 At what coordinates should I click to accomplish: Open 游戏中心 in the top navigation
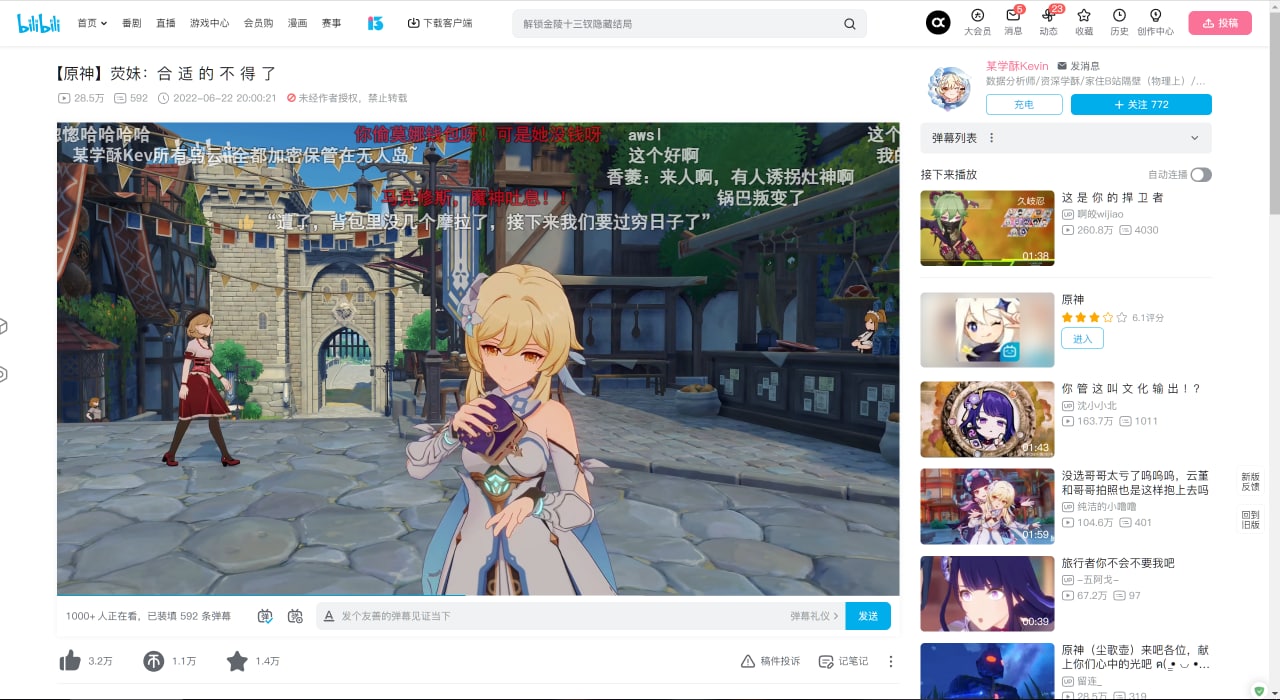point(209,23)
